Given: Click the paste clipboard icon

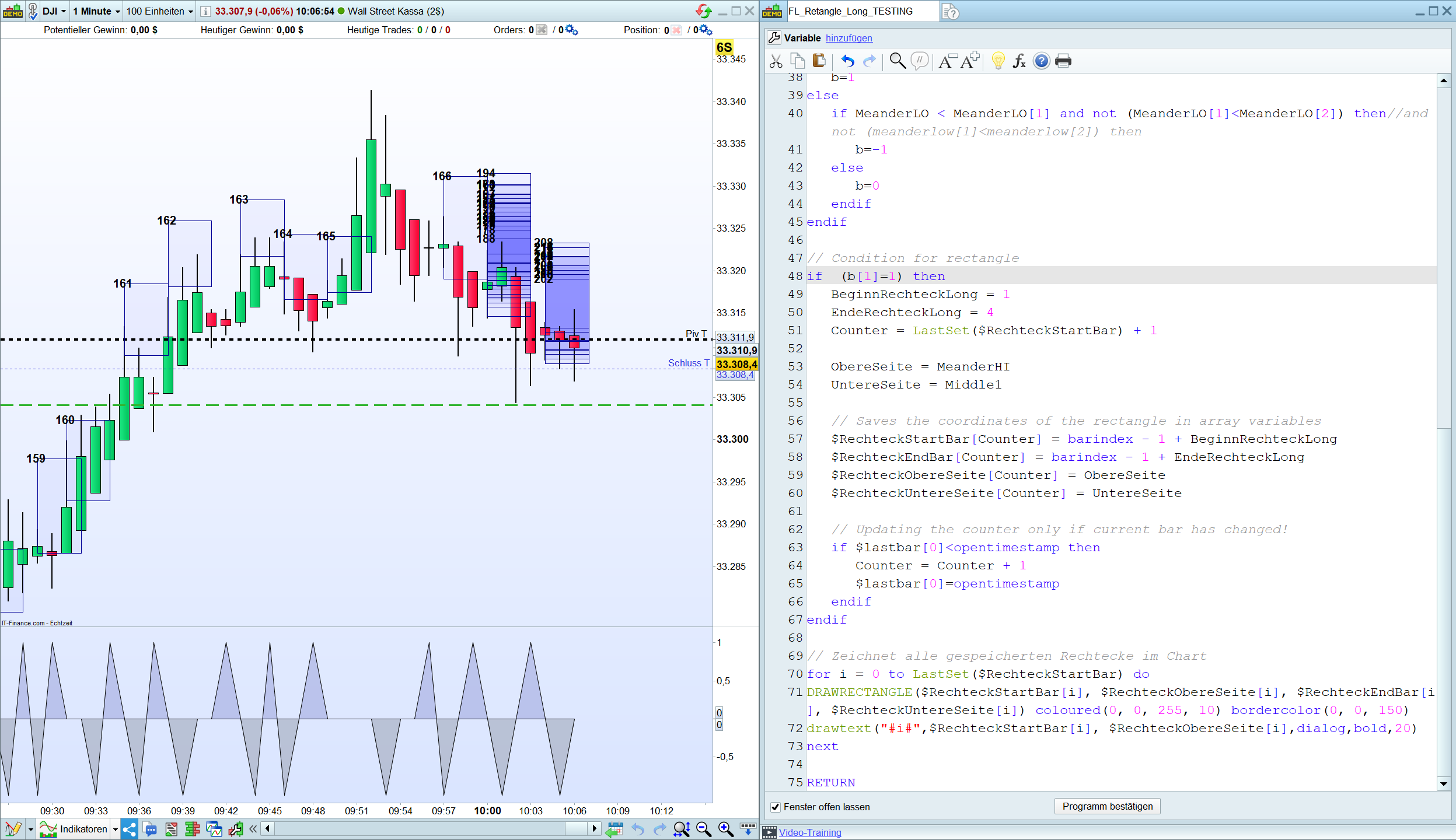Looking at the screenshot, I should point(819,61).
